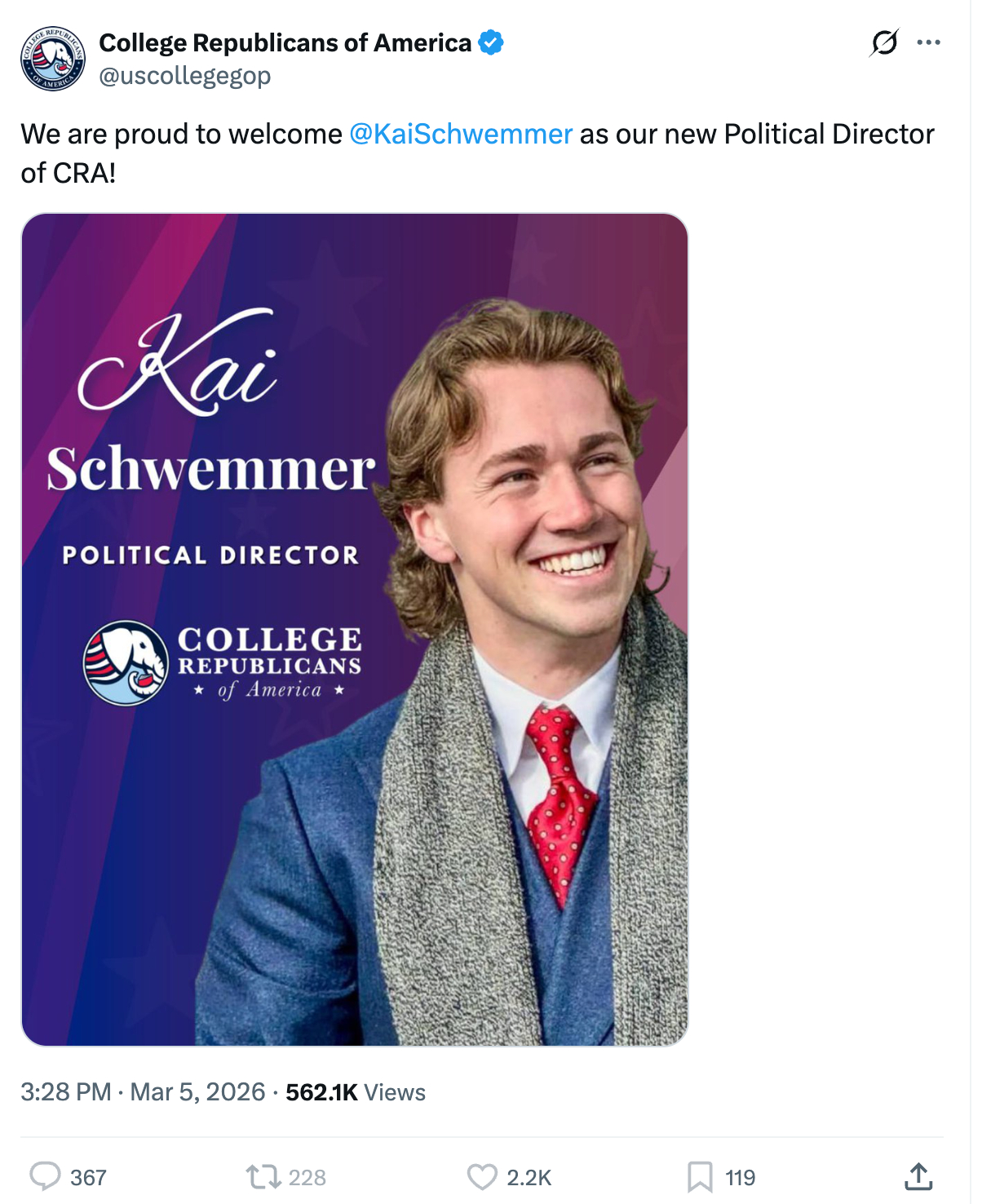Image resolution: width=982 pixels, height=1204 pixels.
Task: Bookmark the post with the bookmark icon
Action: pyautogui.click(x=699, y=1176)
